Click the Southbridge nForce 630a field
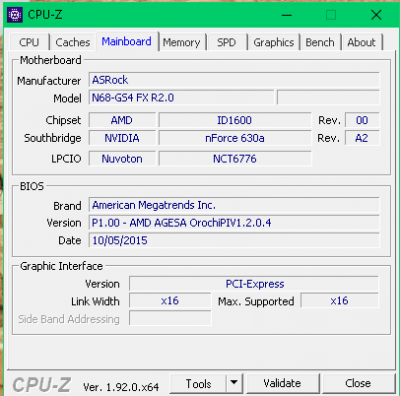The height and width of the screenshot is (396, 400). (235, 138)
